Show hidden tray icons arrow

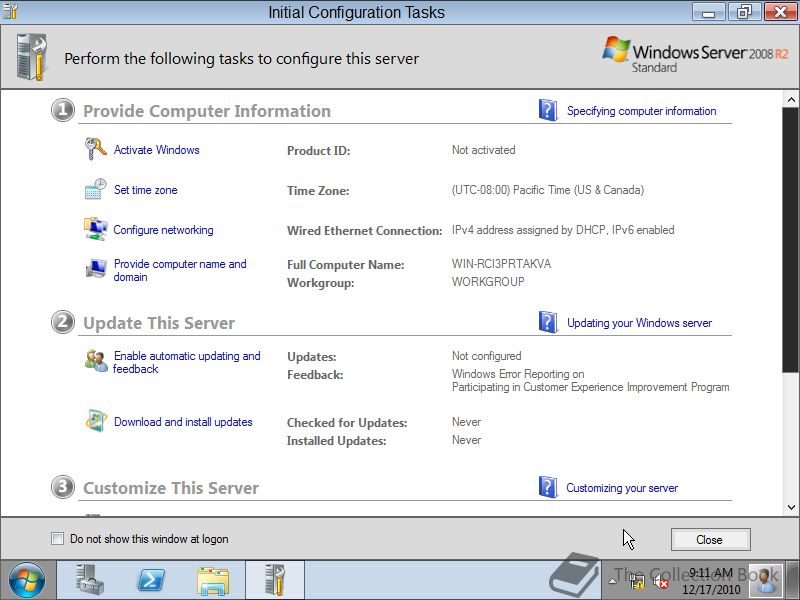click(x=613, y=581)
